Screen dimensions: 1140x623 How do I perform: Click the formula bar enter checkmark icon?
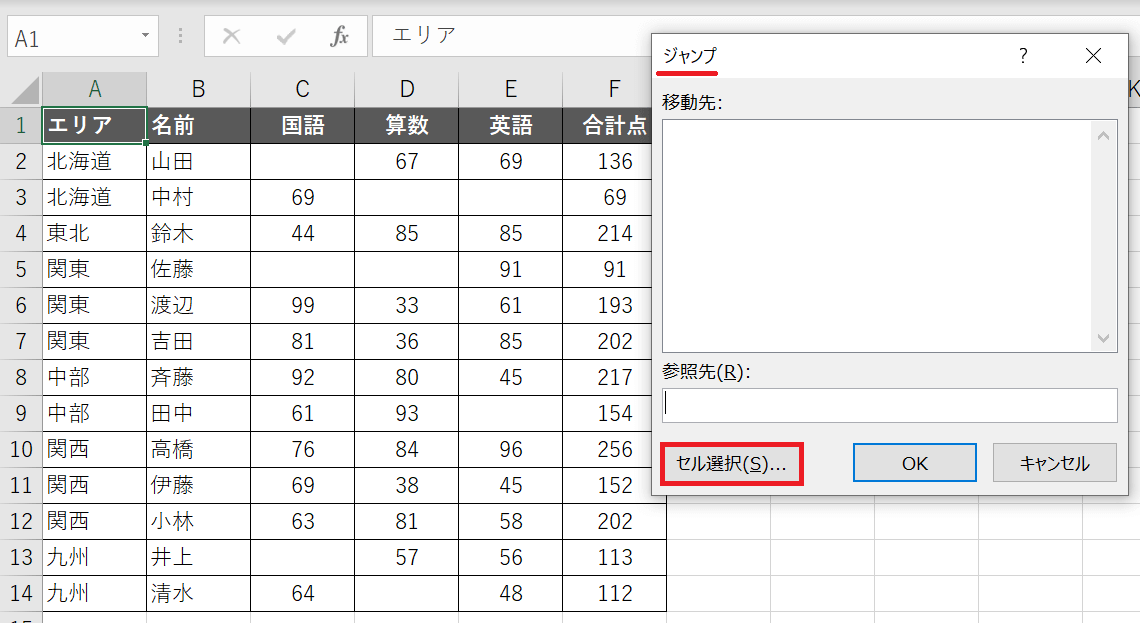click(286, 37)
